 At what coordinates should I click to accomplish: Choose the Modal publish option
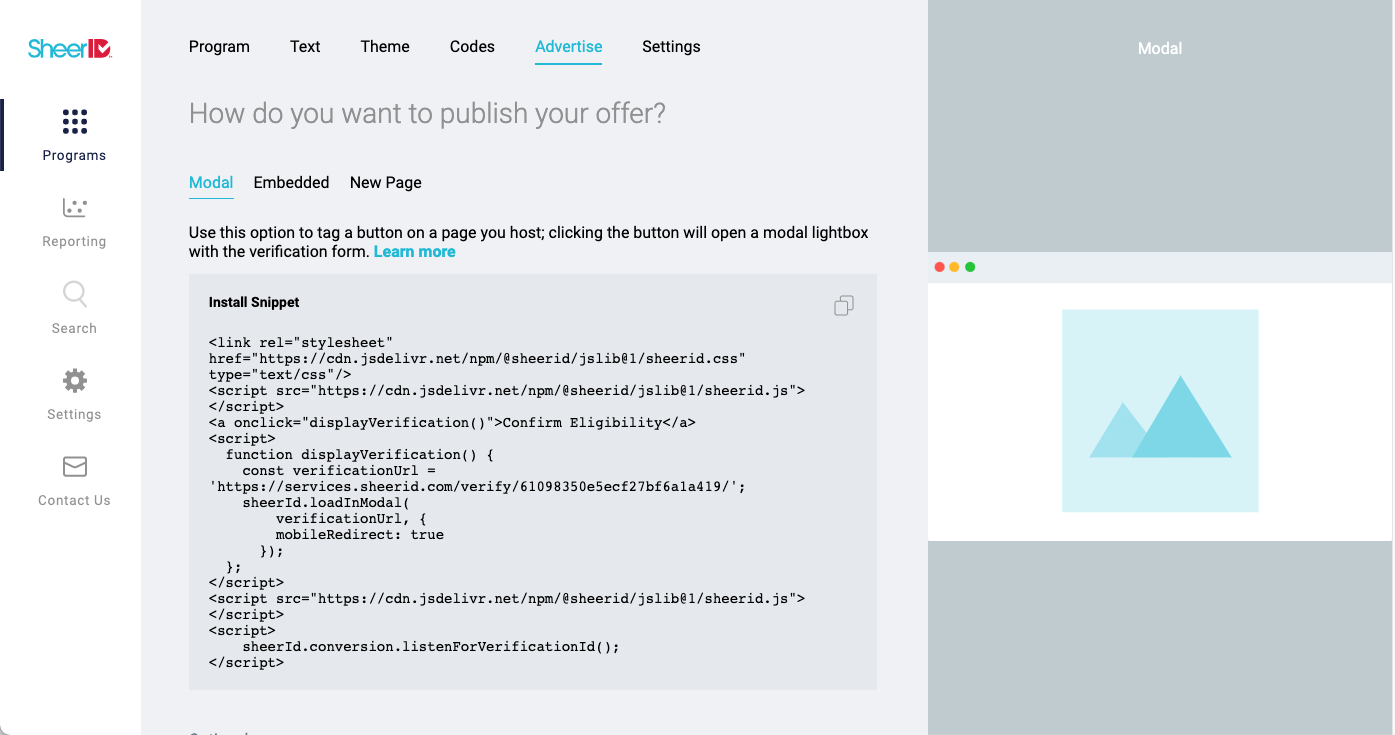pos(211,182)
